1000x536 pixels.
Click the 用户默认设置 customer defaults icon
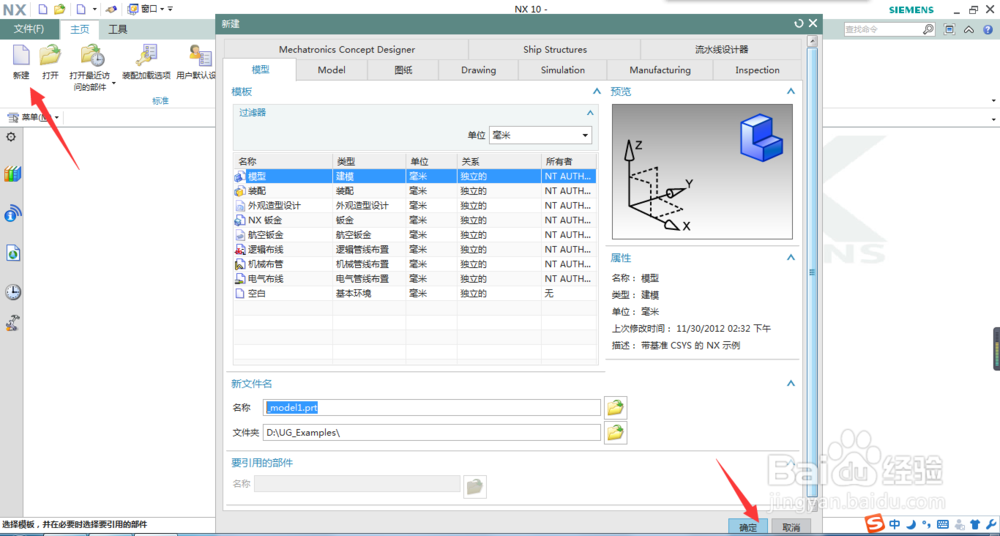(x=200, y=55)
